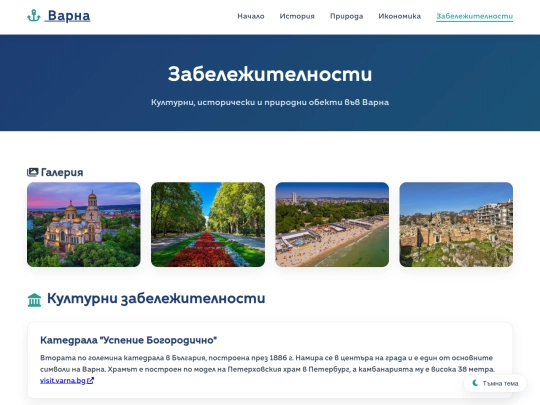Open the Природа nav item
540x405 pixels.
point(346,16)
